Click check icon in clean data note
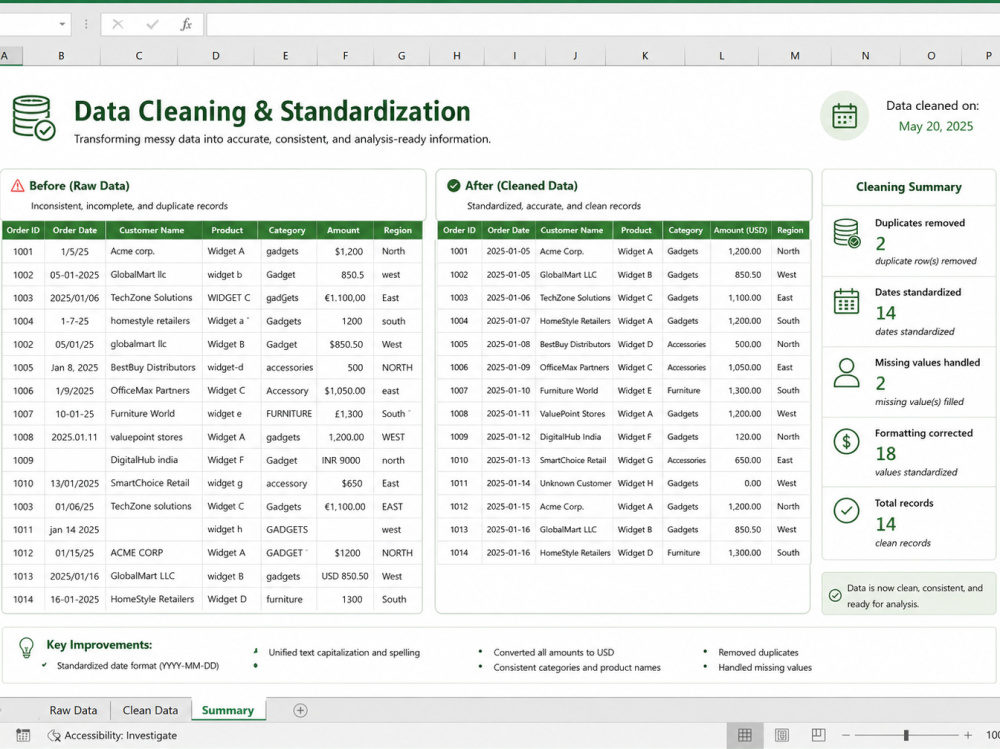The height and width of the screenshot is (749, 1000). point(835,595)
